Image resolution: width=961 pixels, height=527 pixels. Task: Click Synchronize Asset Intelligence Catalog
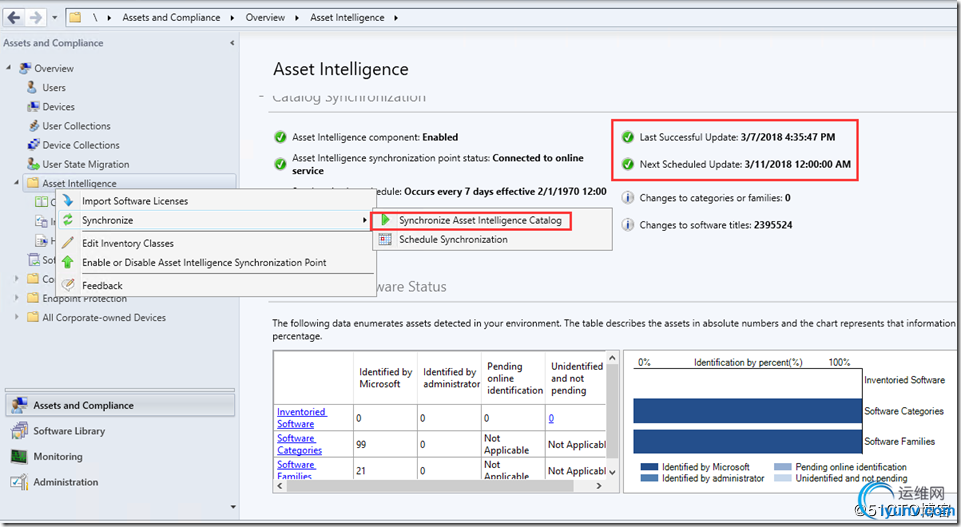point(471,220)
